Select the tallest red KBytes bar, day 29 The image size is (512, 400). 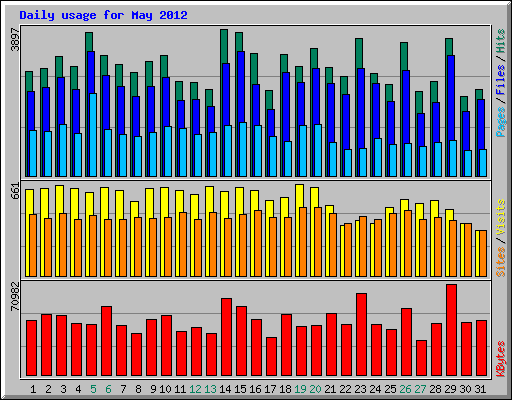coord(451,330)
